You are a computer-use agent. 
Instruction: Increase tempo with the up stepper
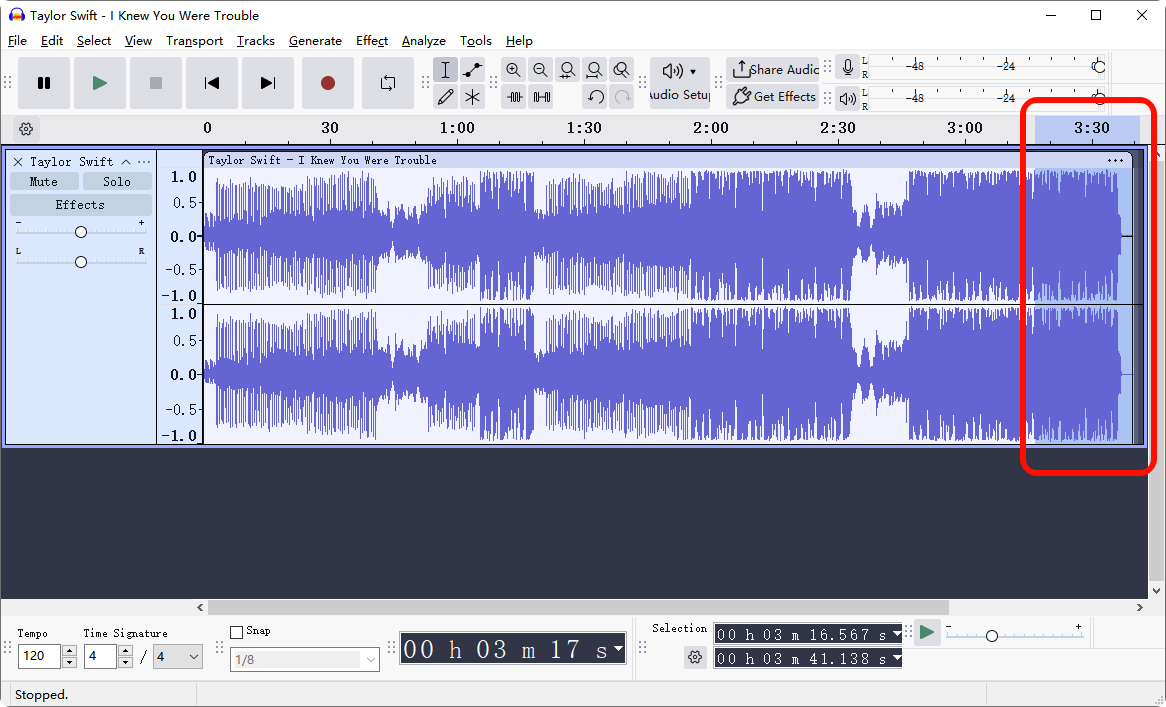tap(69, 650)
